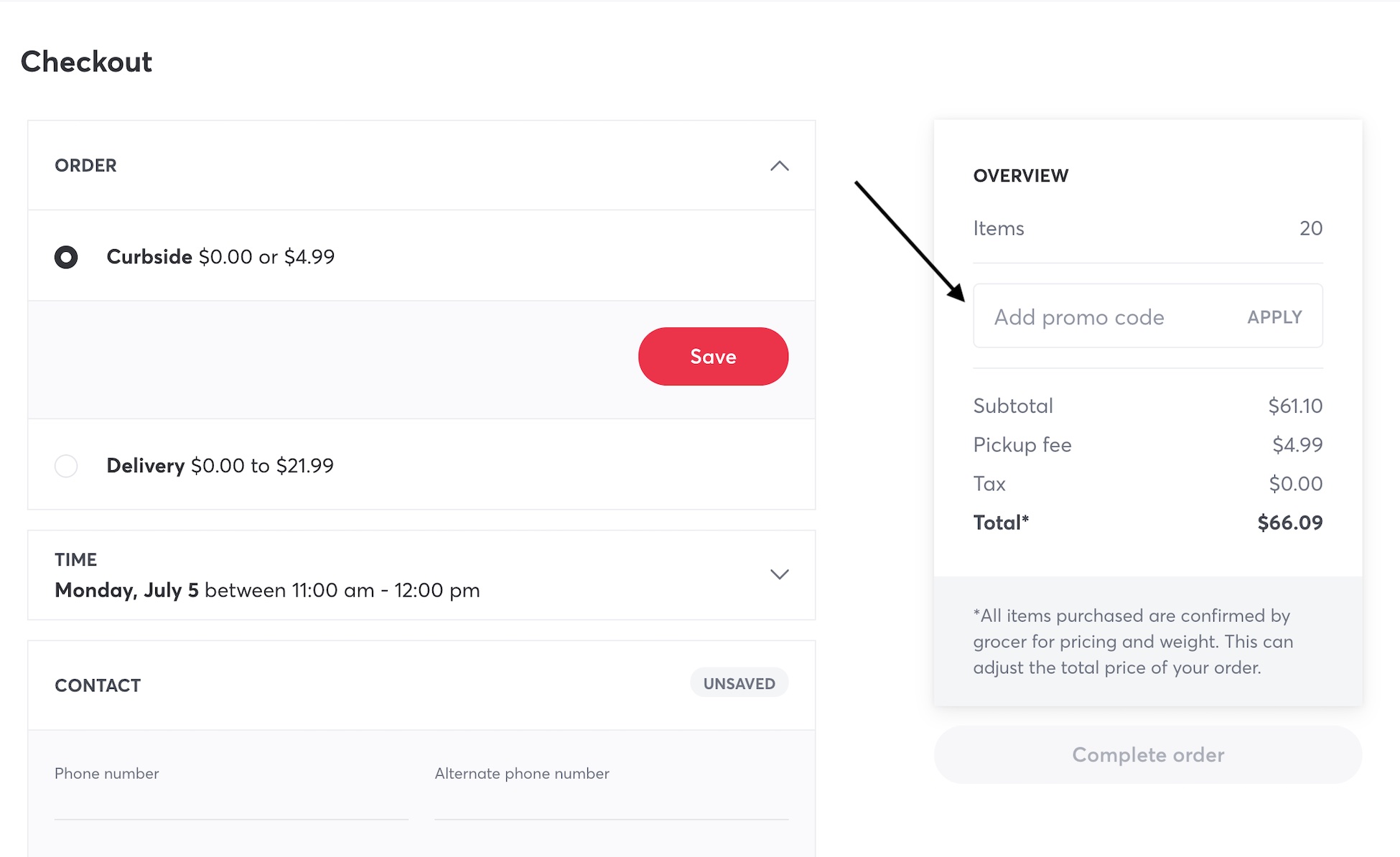Click the UNSAVED status badge
This screenshot has width=1400, height=857.
(739, 683)
